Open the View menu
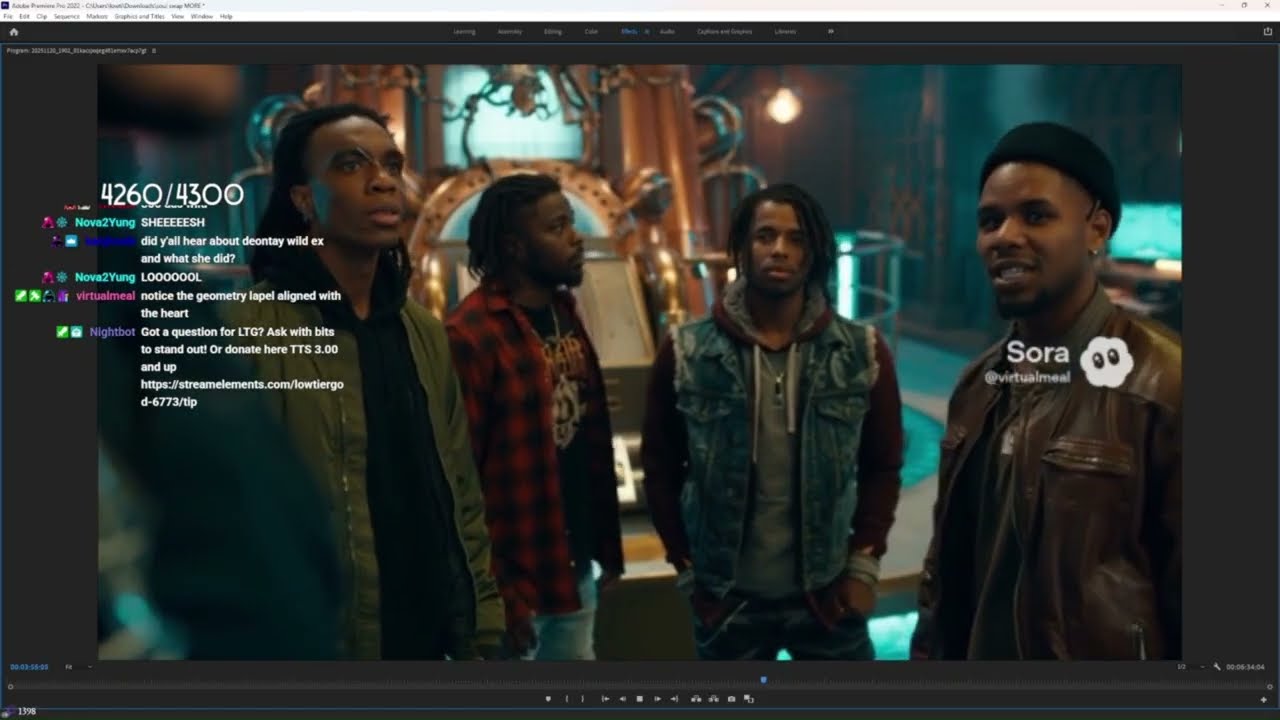The height and width of the screenshot is (720, 1280). (177, 17)
